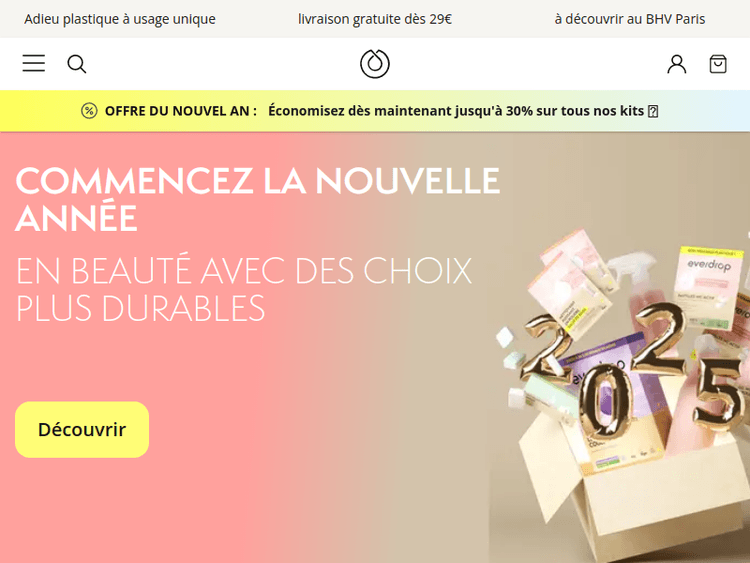This screenshot has height=563, width=750.
Task: Open the user account icon
Action: [x=676, y=64]
